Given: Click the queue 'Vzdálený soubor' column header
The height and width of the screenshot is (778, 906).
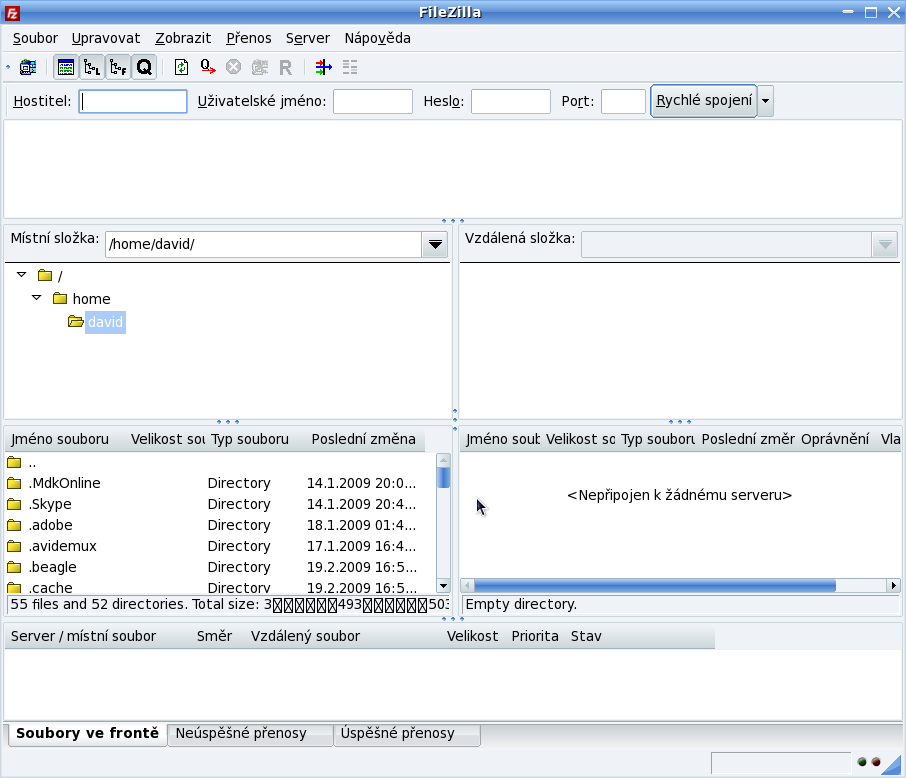Looking at the screenshot, I should (305, 636).
